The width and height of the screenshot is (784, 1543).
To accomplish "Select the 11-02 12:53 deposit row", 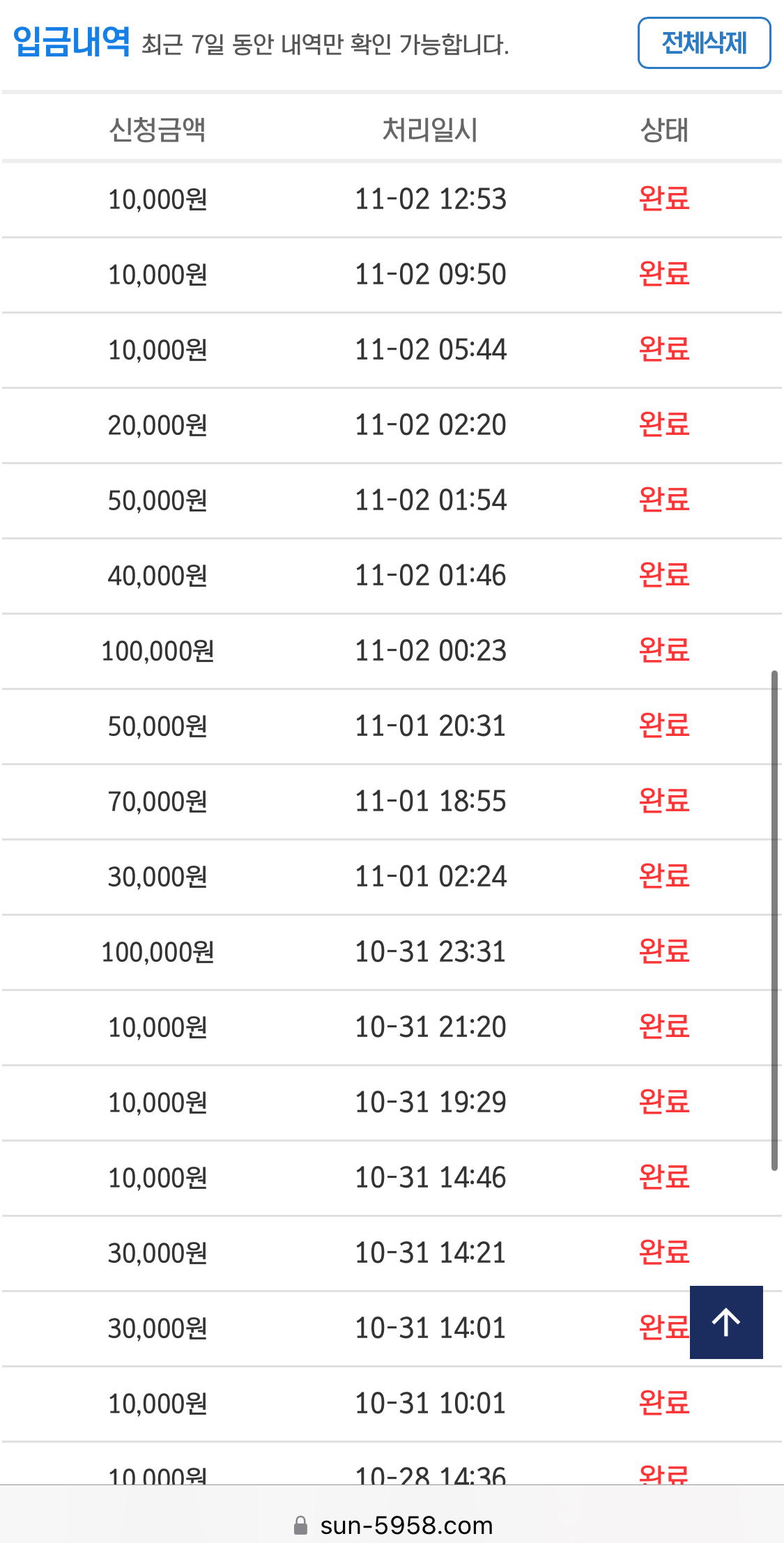I will (392, 199).
